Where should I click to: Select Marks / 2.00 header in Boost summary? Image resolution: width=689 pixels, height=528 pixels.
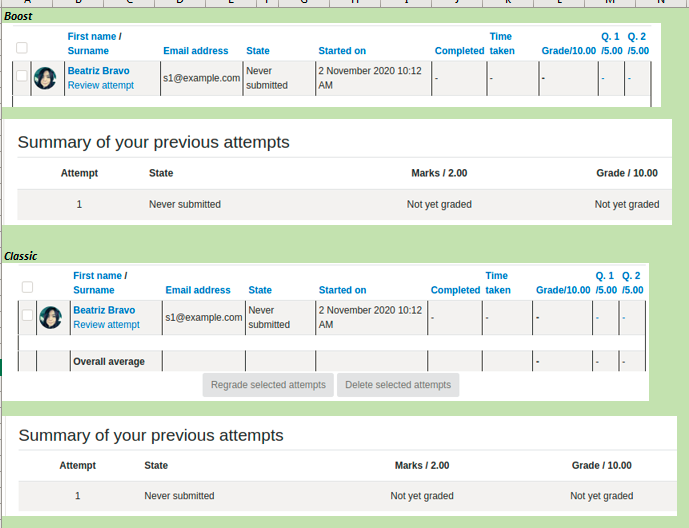(x=439, y=173)
